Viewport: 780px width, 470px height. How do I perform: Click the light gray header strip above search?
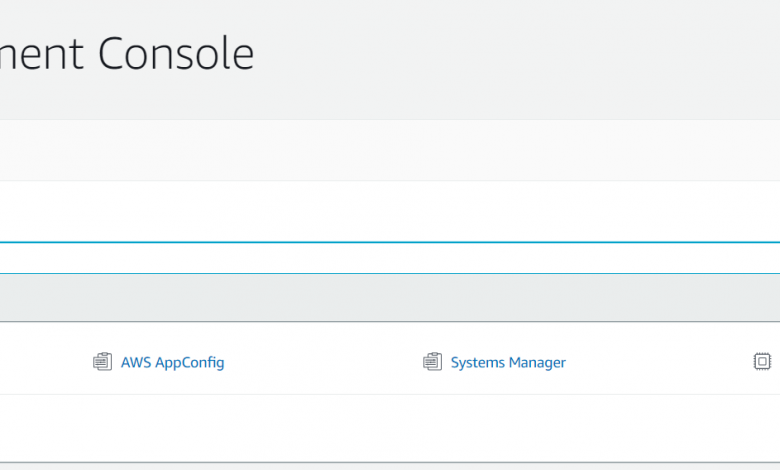390,150
